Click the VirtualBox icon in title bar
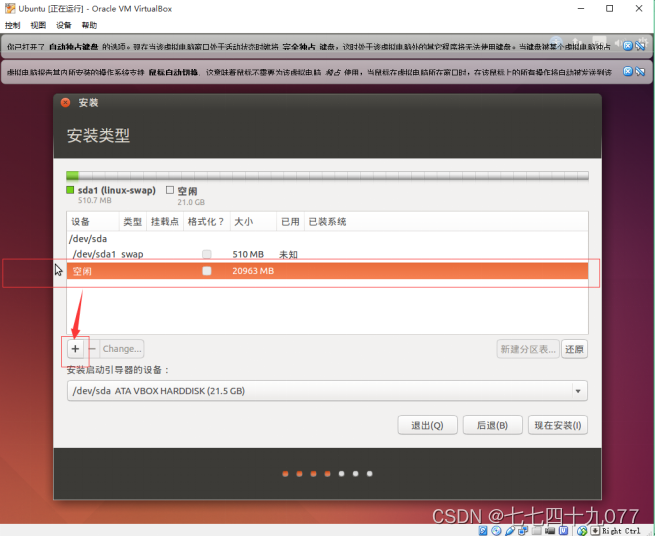Viewport: 655px width, 536px height. (x=10, y=8)
